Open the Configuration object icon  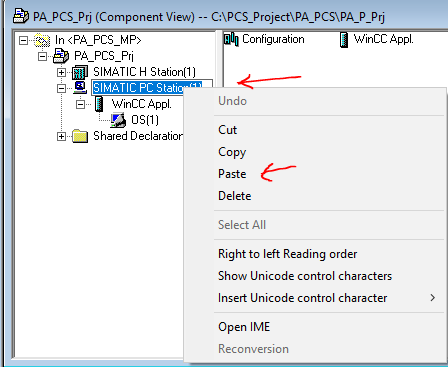point(231,40)
